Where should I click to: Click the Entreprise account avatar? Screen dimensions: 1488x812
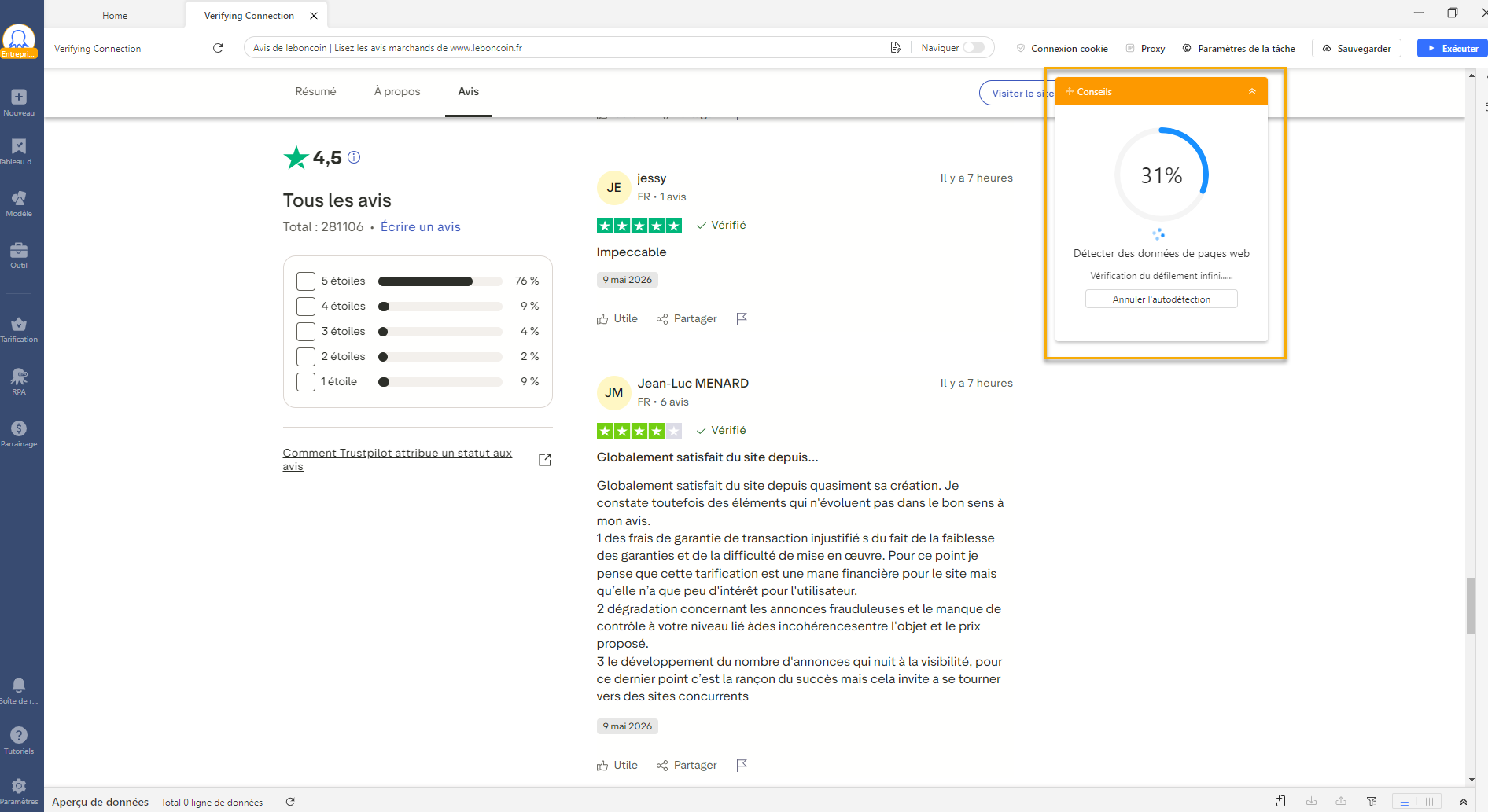19,41
